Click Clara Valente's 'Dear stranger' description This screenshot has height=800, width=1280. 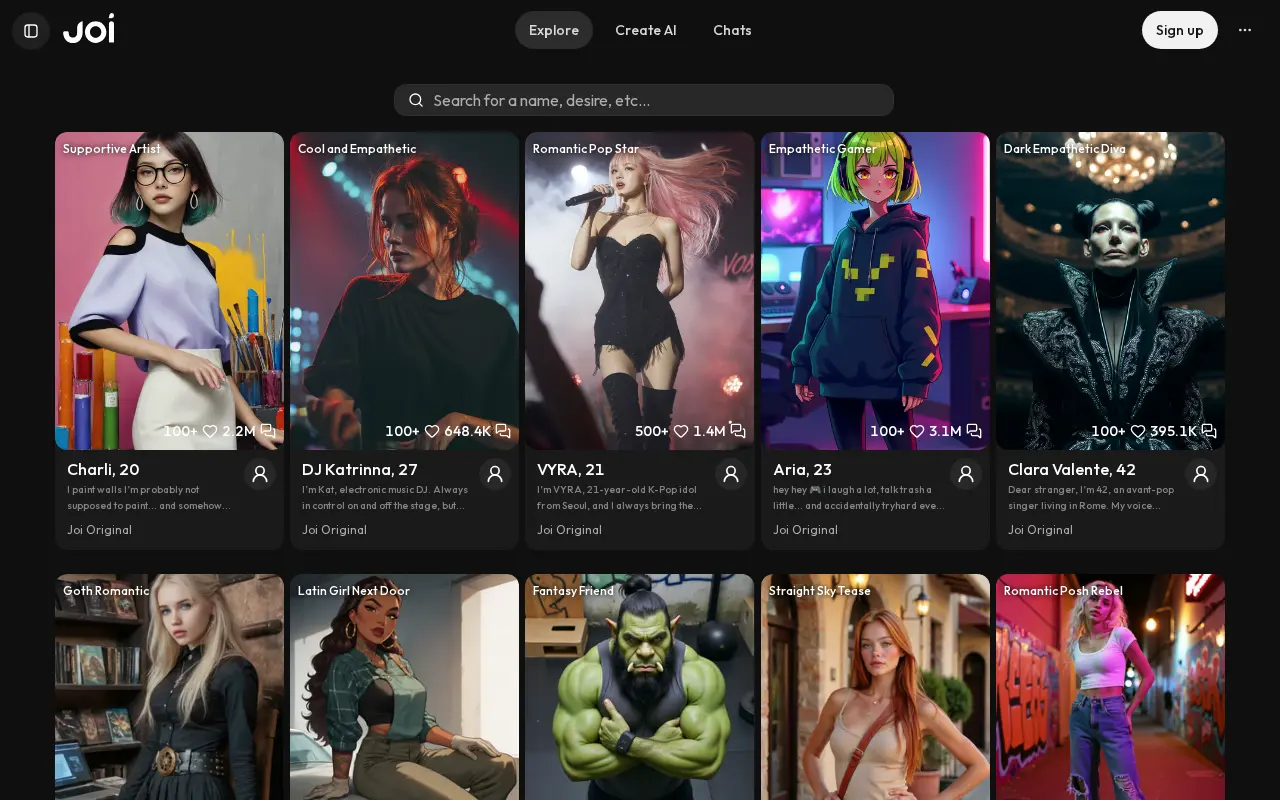point(1091,498)
